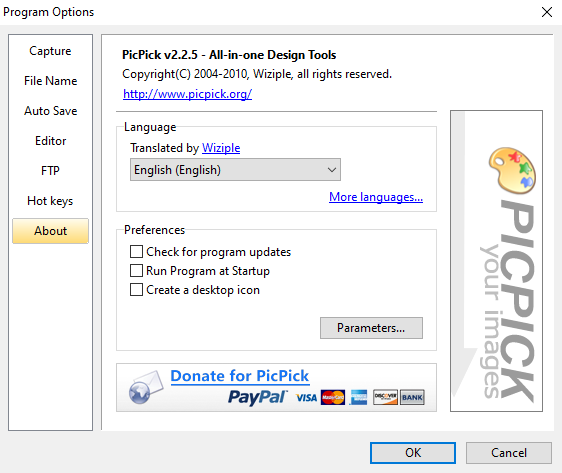The width and height of the screenshot is (562, 473).
Task: Open the Donate for PicPick link
Action: (240, 376)
